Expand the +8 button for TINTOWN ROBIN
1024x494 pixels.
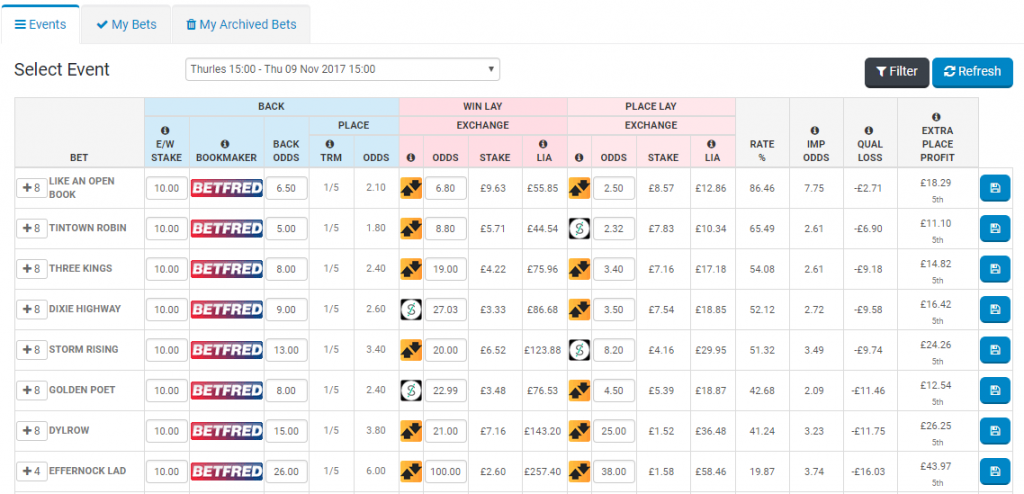coord(31,229)
